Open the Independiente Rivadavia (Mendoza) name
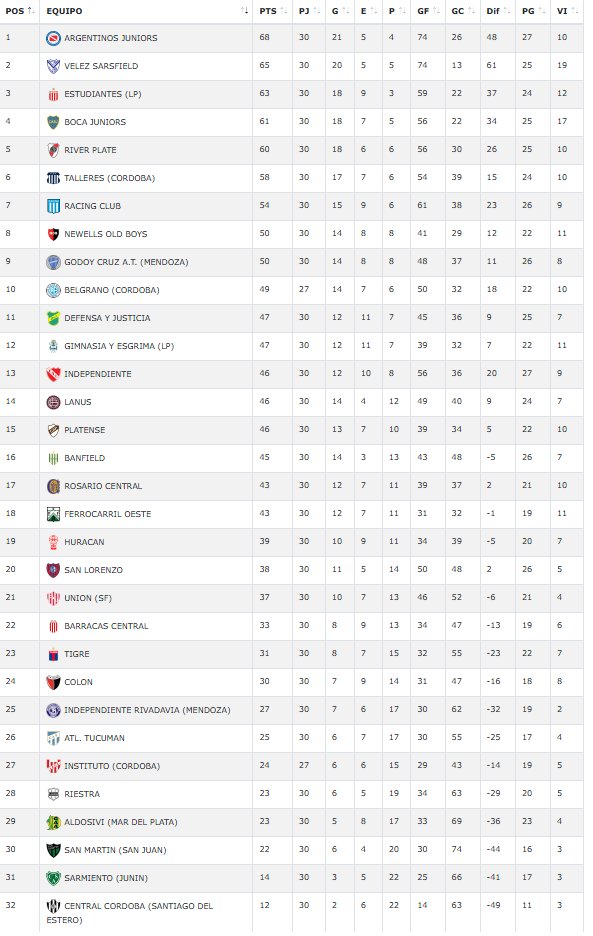Screen dimensions: 593x936 click(147, 710)
